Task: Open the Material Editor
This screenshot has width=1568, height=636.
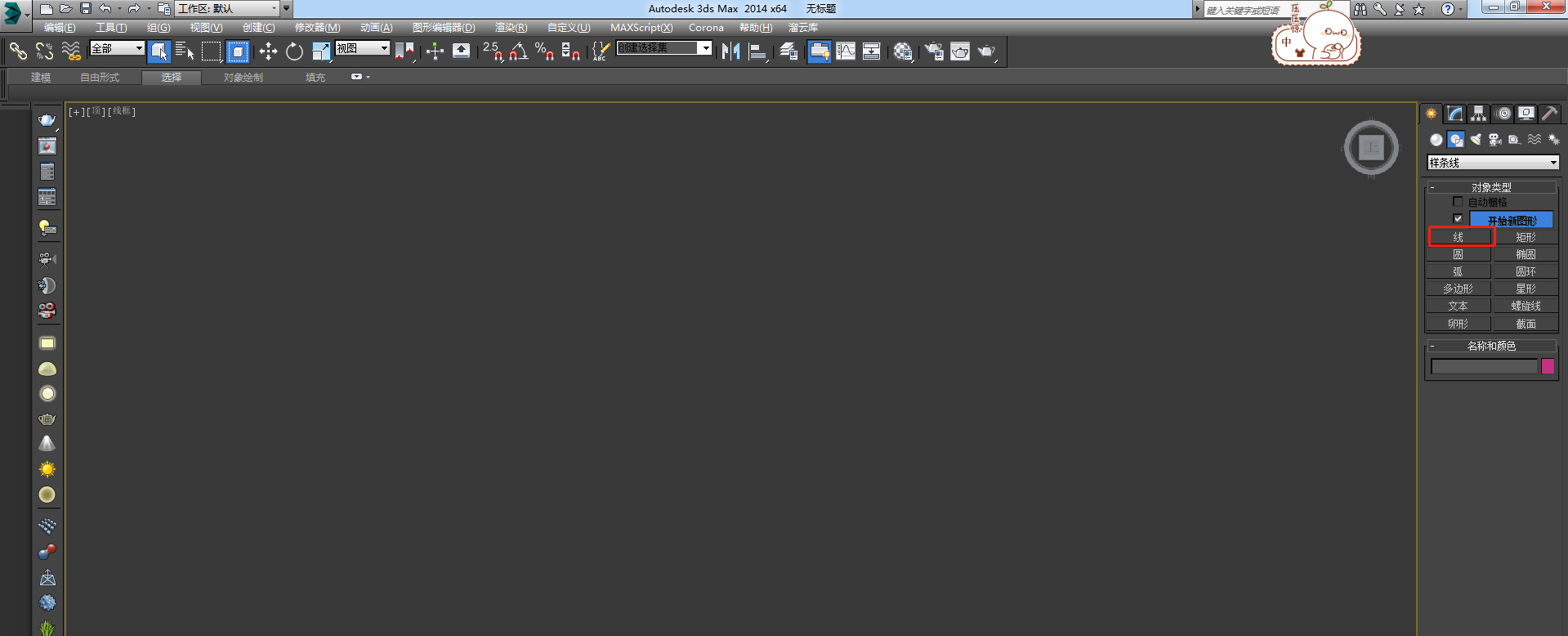Action: click(x=903, y=52)
